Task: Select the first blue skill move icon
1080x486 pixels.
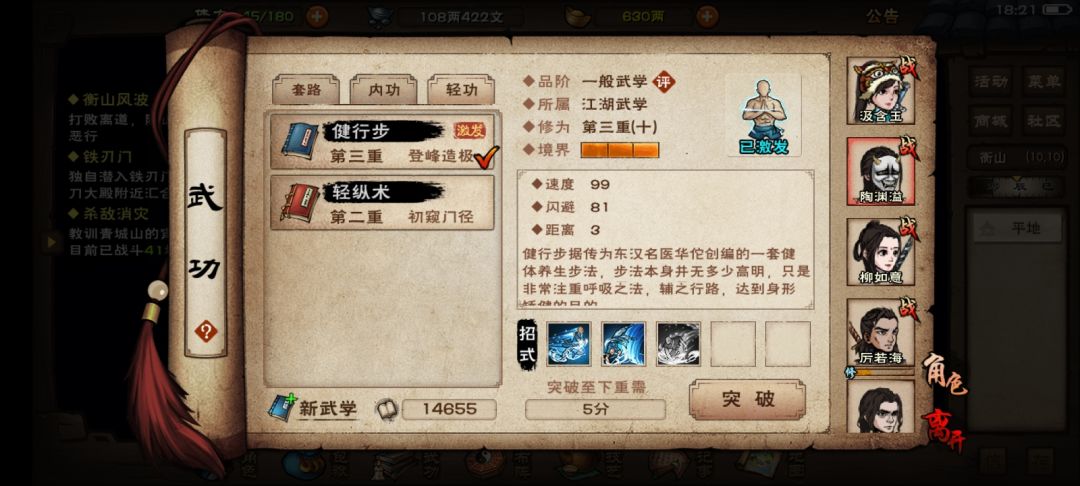Action: coord(568,344)
